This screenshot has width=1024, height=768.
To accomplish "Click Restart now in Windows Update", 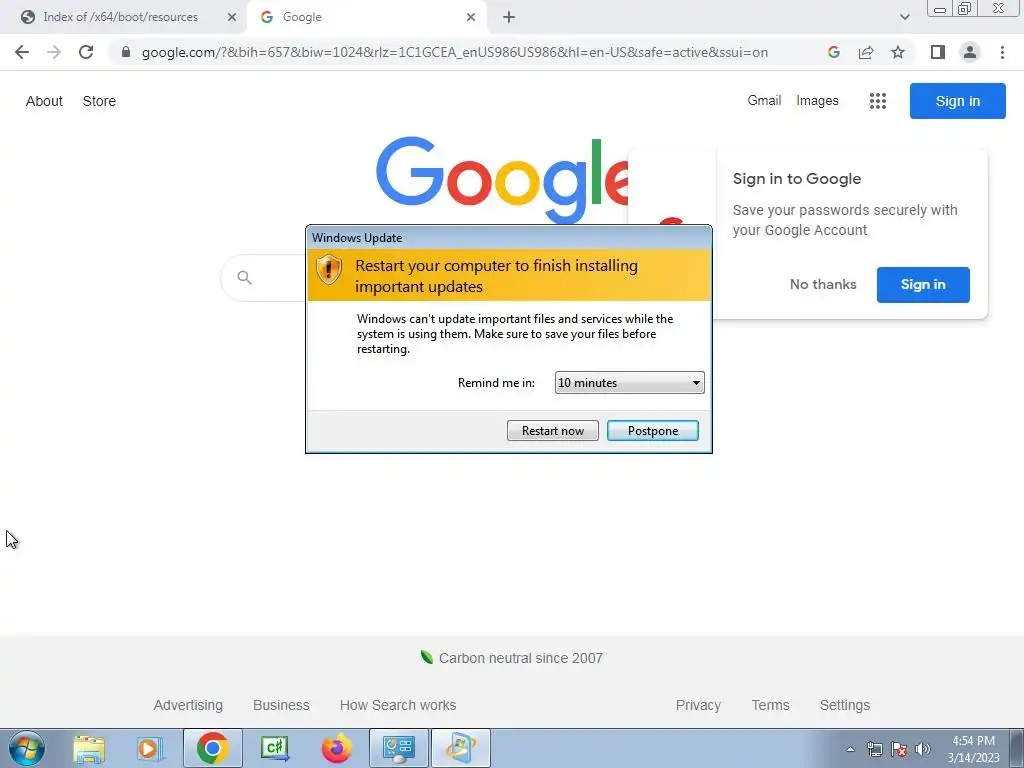I will click(x=552, y=430).
